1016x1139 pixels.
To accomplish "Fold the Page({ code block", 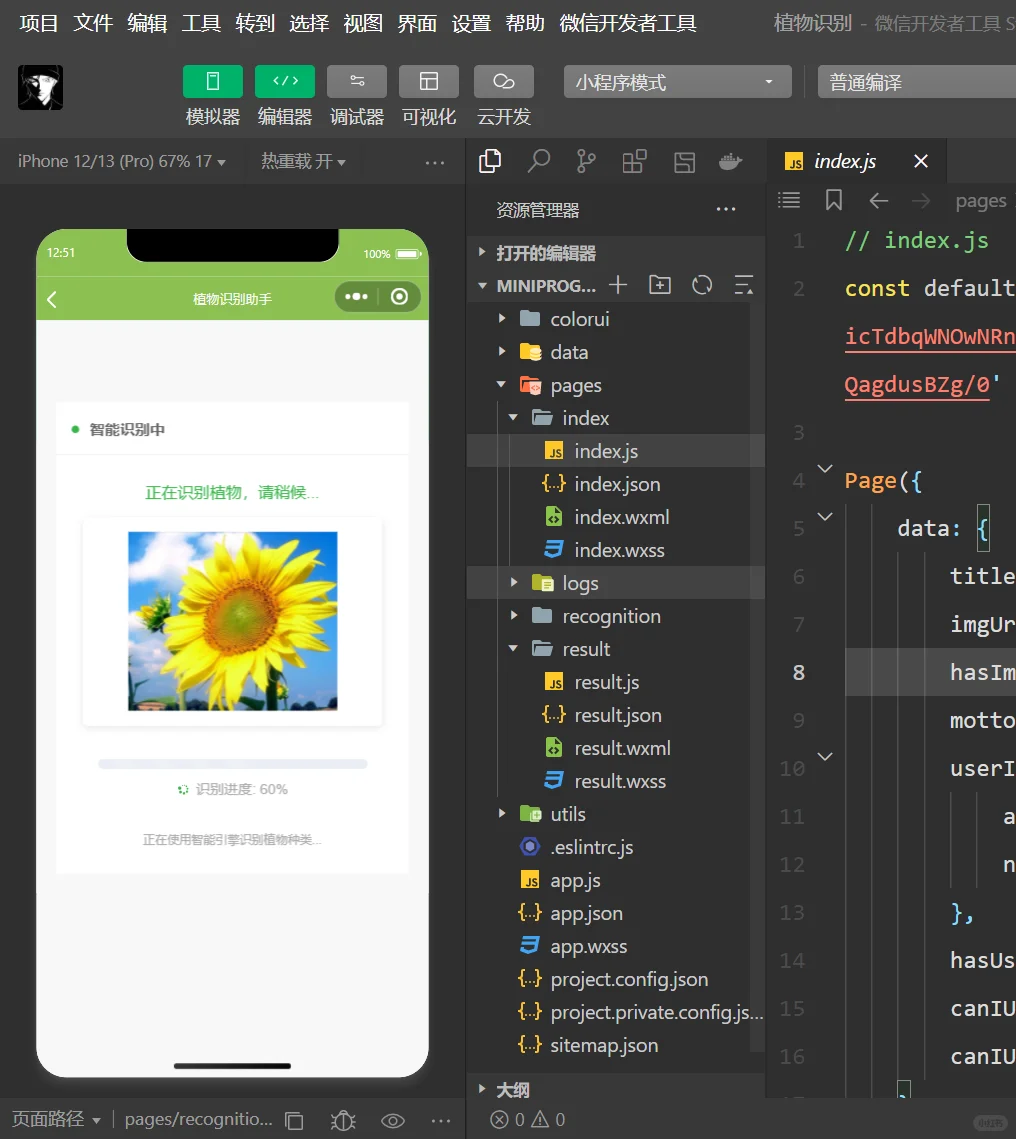I will (825, 469).
